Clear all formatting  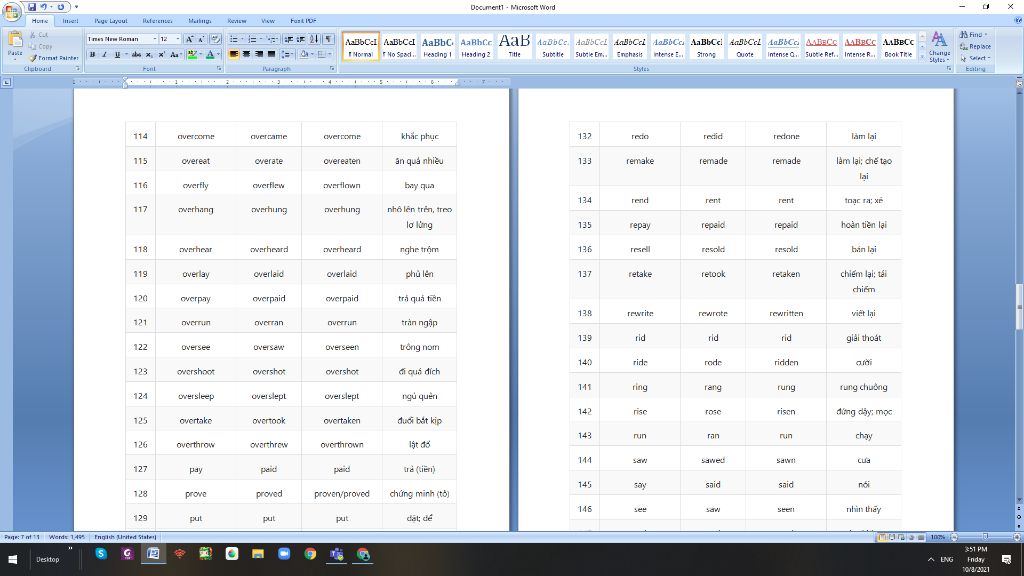click(x=216, y=39)
